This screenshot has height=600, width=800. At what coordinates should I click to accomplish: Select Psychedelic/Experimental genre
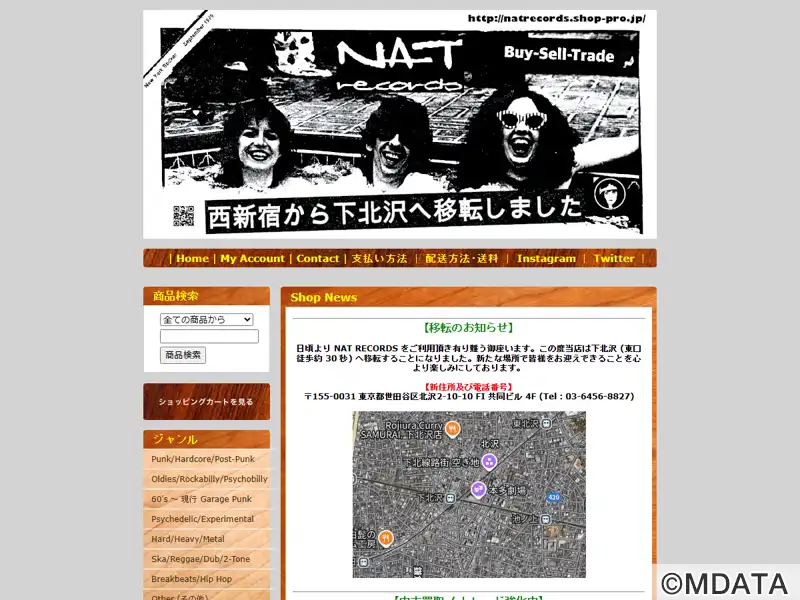tap(203, 519)
